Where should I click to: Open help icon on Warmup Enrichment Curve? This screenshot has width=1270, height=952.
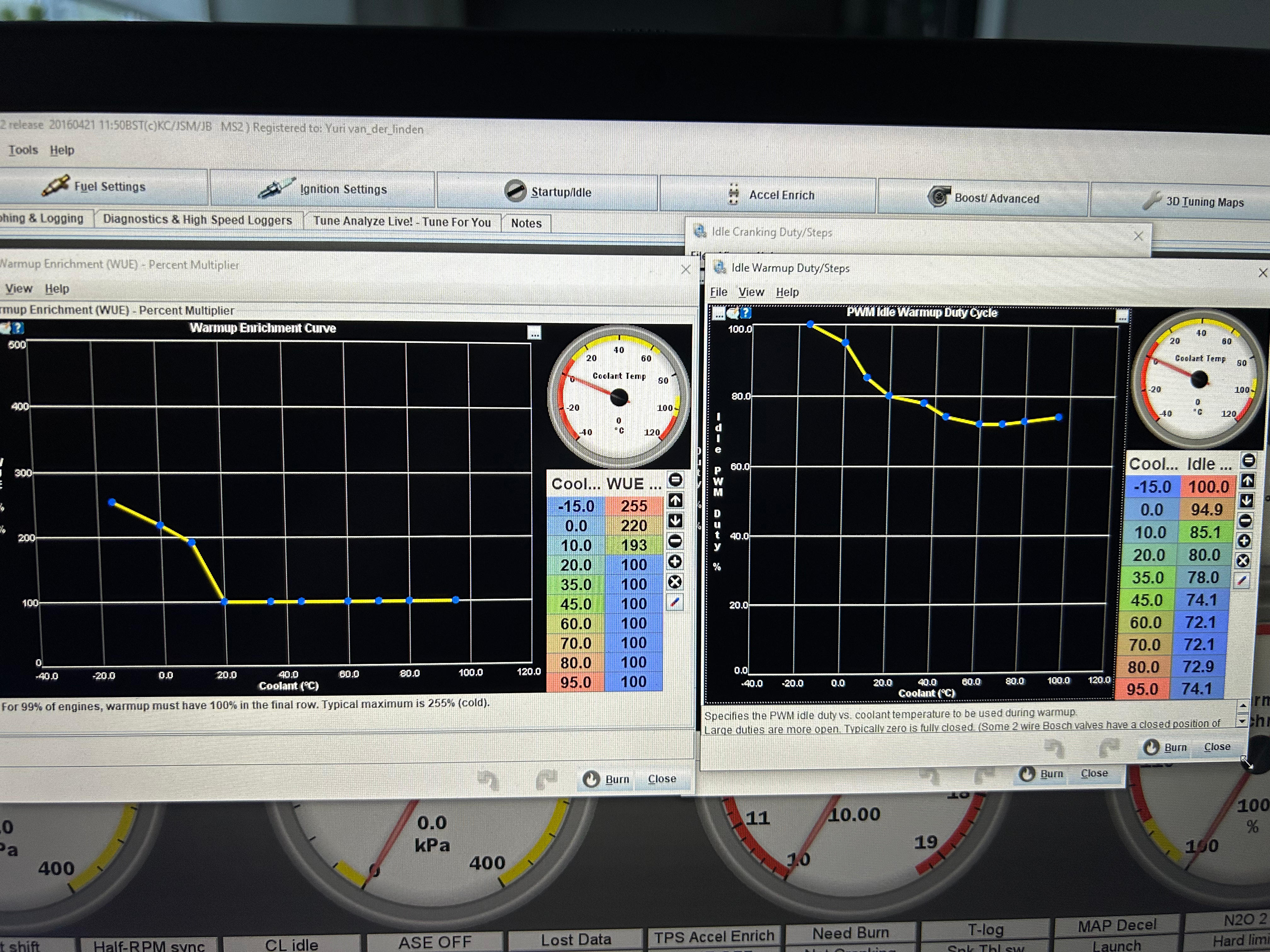(18, 328)
